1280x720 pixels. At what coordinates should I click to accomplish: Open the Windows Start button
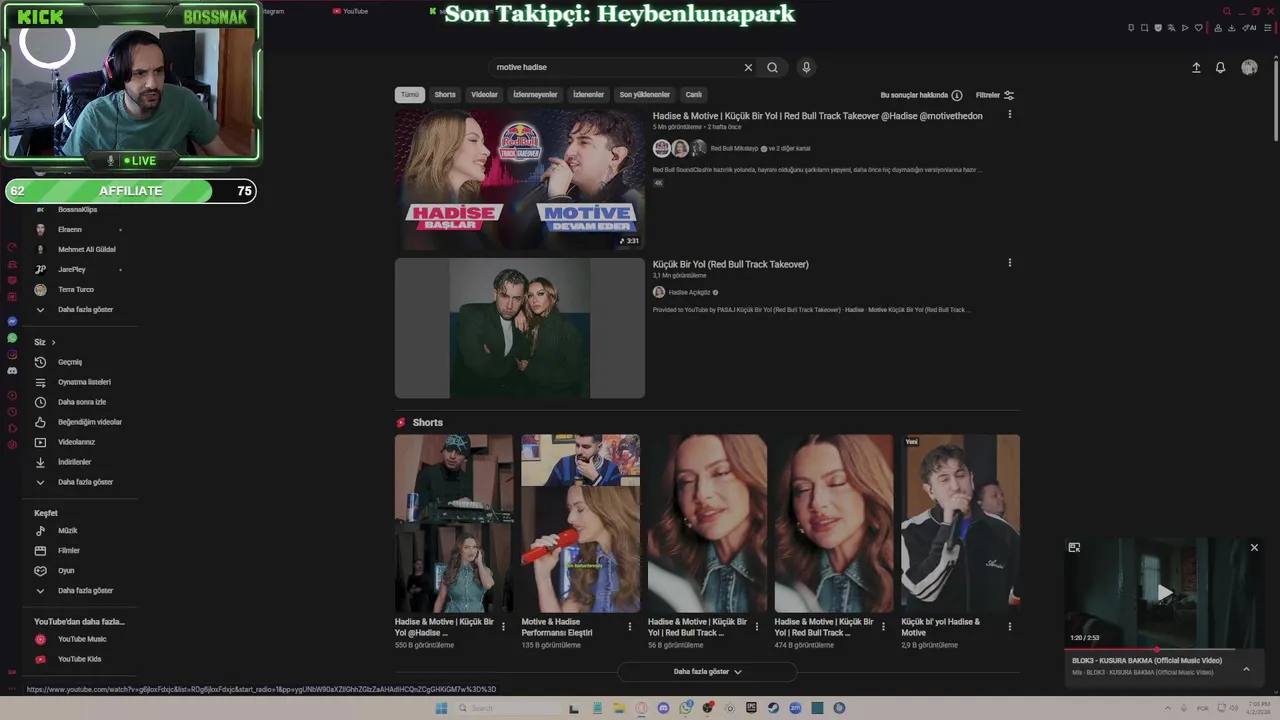(441, 708)
